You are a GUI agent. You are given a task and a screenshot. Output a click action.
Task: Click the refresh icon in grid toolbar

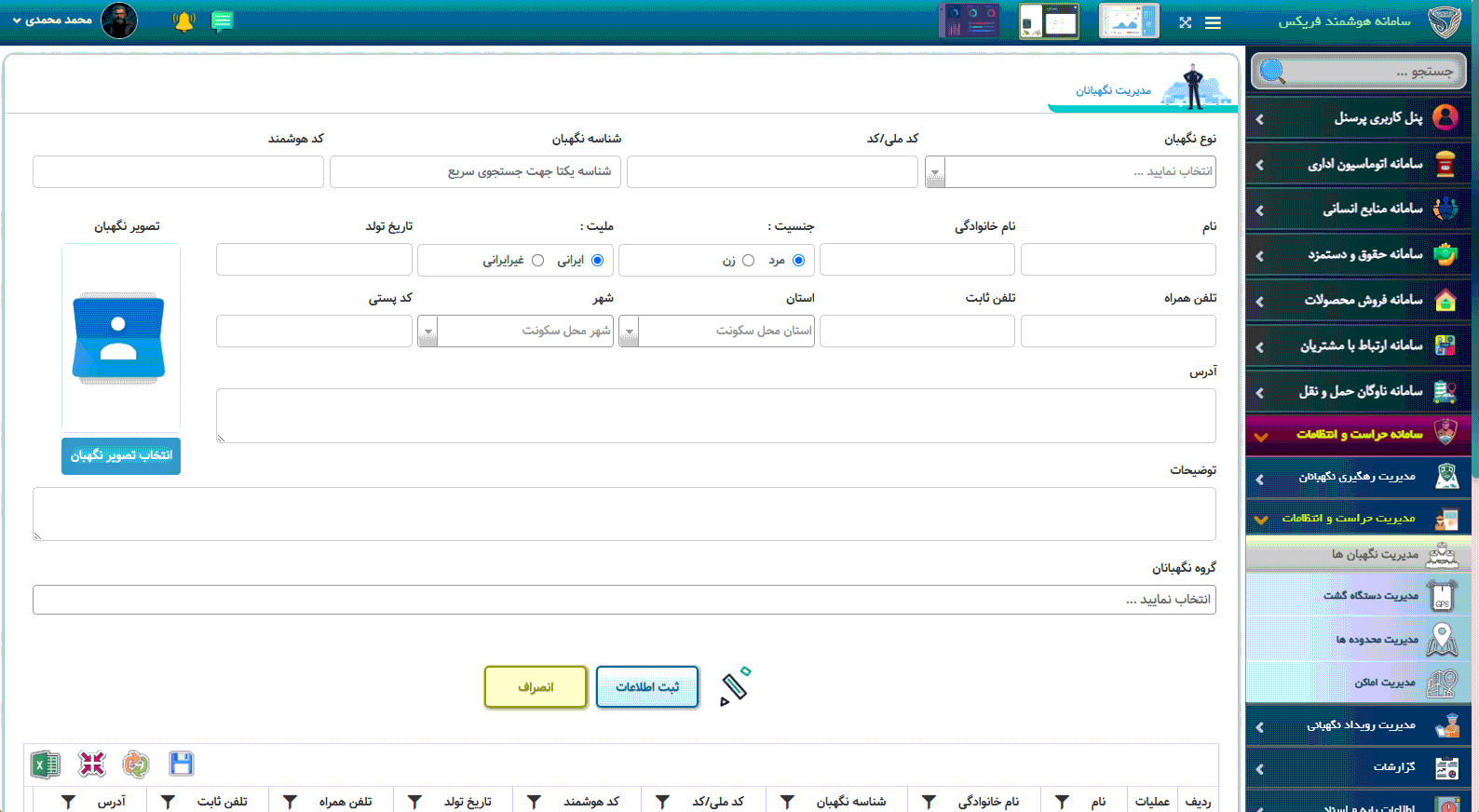click(136, 765)
